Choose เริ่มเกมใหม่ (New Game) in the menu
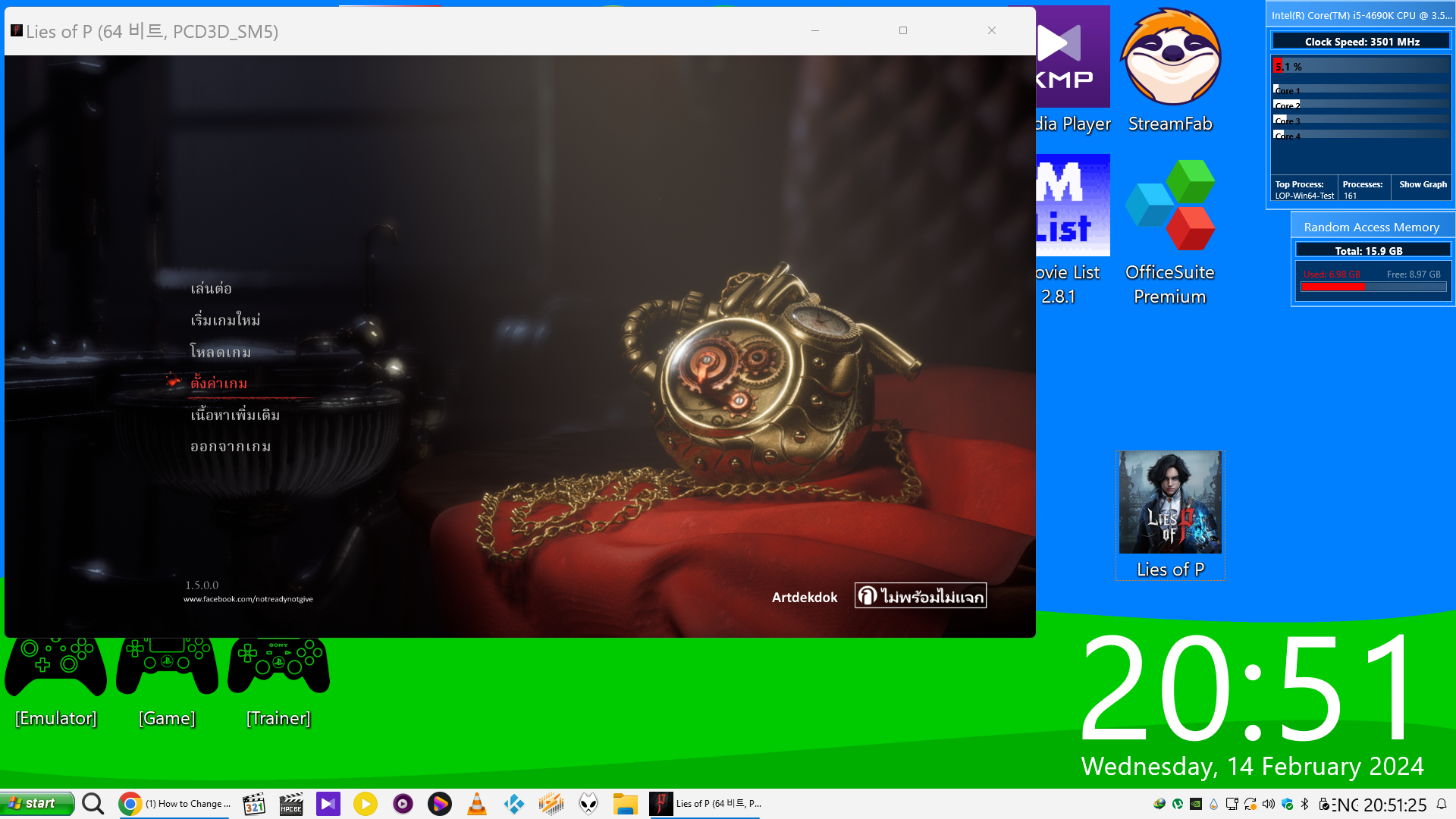 [225, 320]
